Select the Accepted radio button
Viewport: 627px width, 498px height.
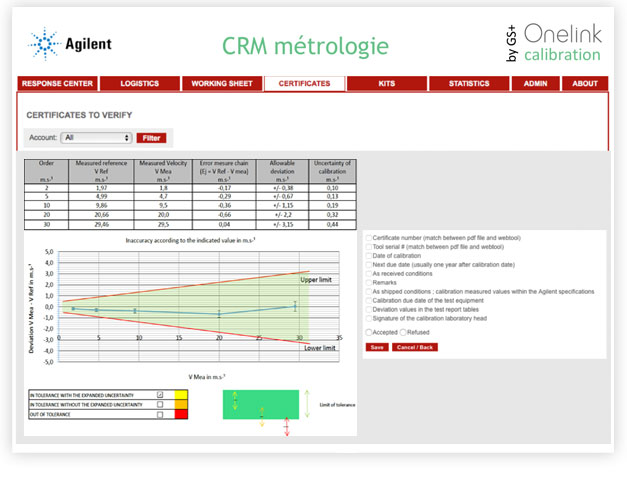(x=369, y=332)
